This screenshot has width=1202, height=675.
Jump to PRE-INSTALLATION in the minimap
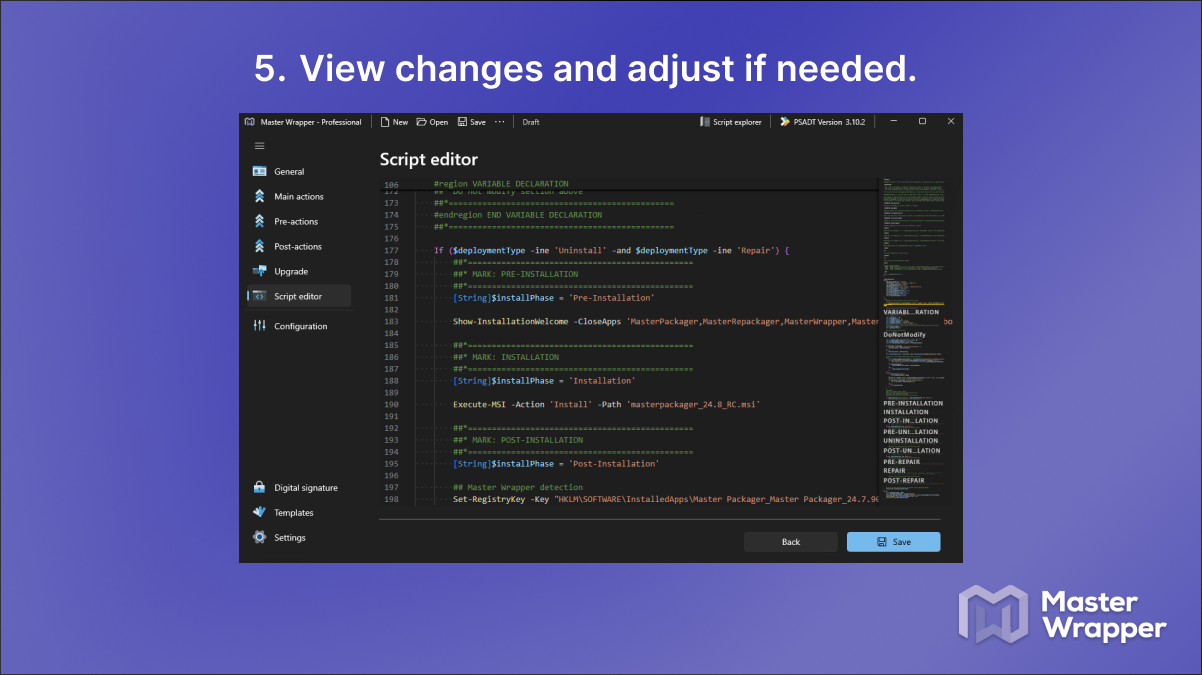point(913,403)
